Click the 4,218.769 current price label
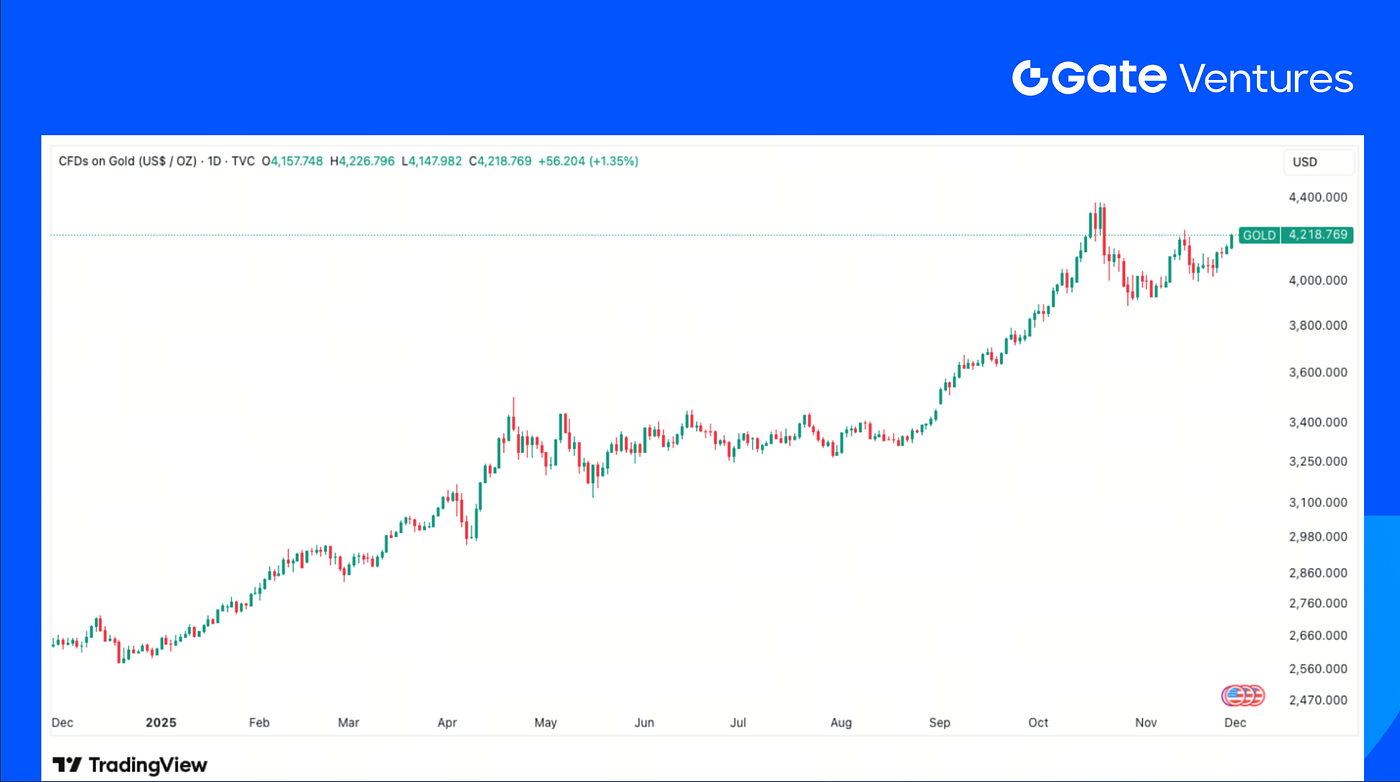This screenshot has width=1400, height=782. pos(1318,235)
